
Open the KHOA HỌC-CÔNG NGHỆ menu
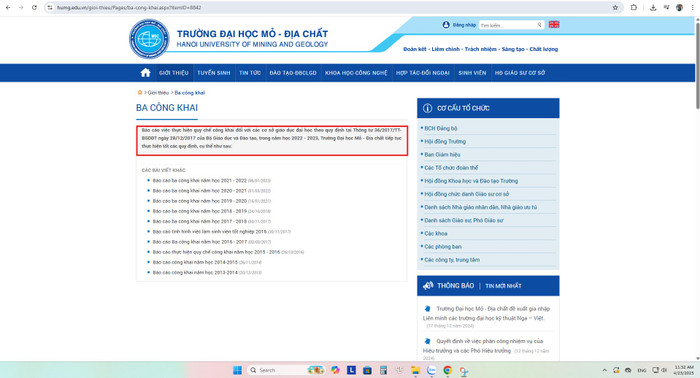click(x=356, y=73)
